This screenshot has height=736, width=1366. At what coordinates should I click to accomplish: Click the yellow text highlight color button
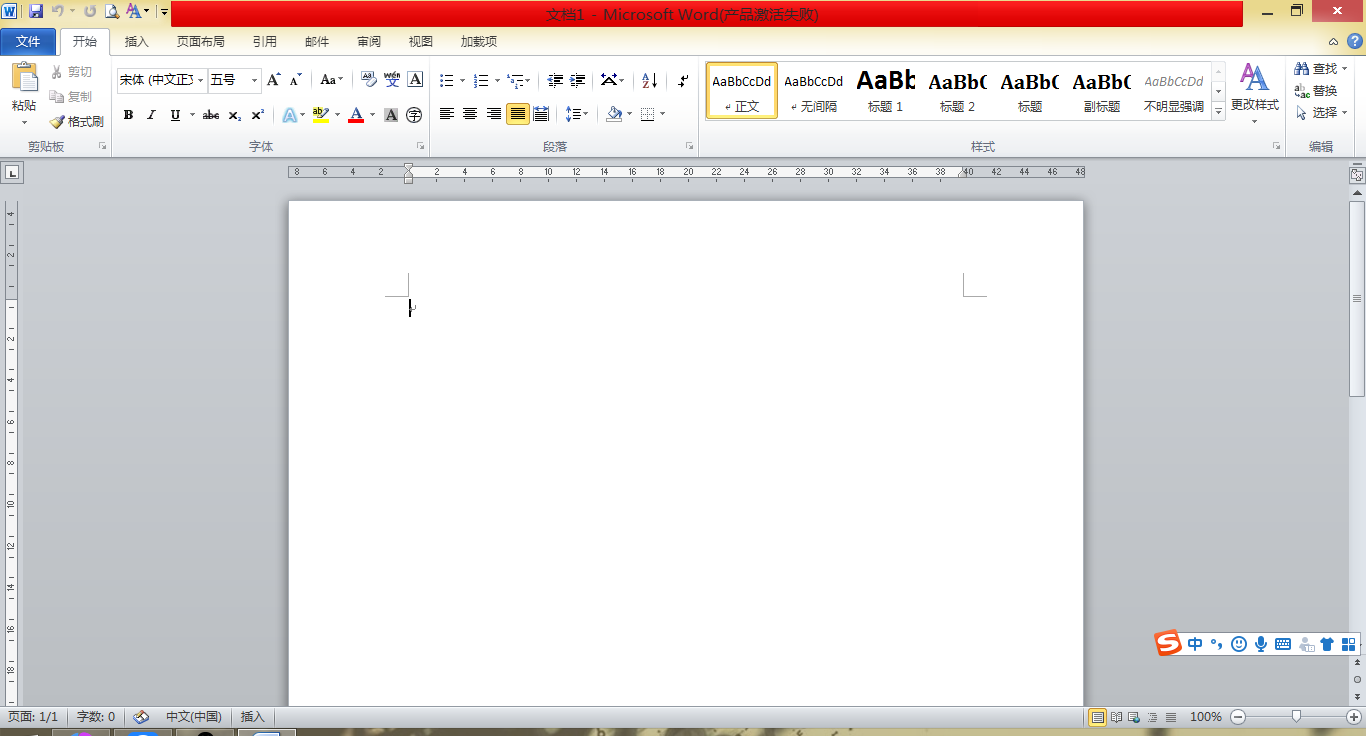click(320, 115)
